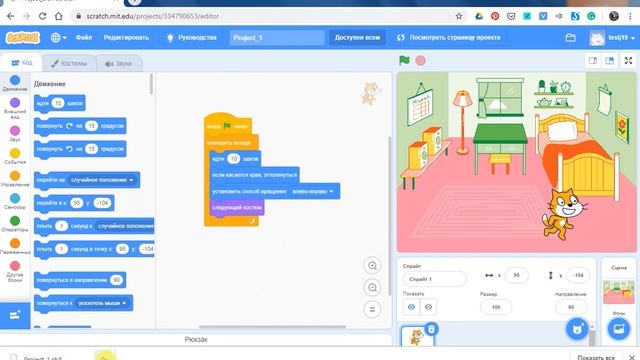Delete the sprite with trash icon
The image size is (640, 360).
point(431,329)
